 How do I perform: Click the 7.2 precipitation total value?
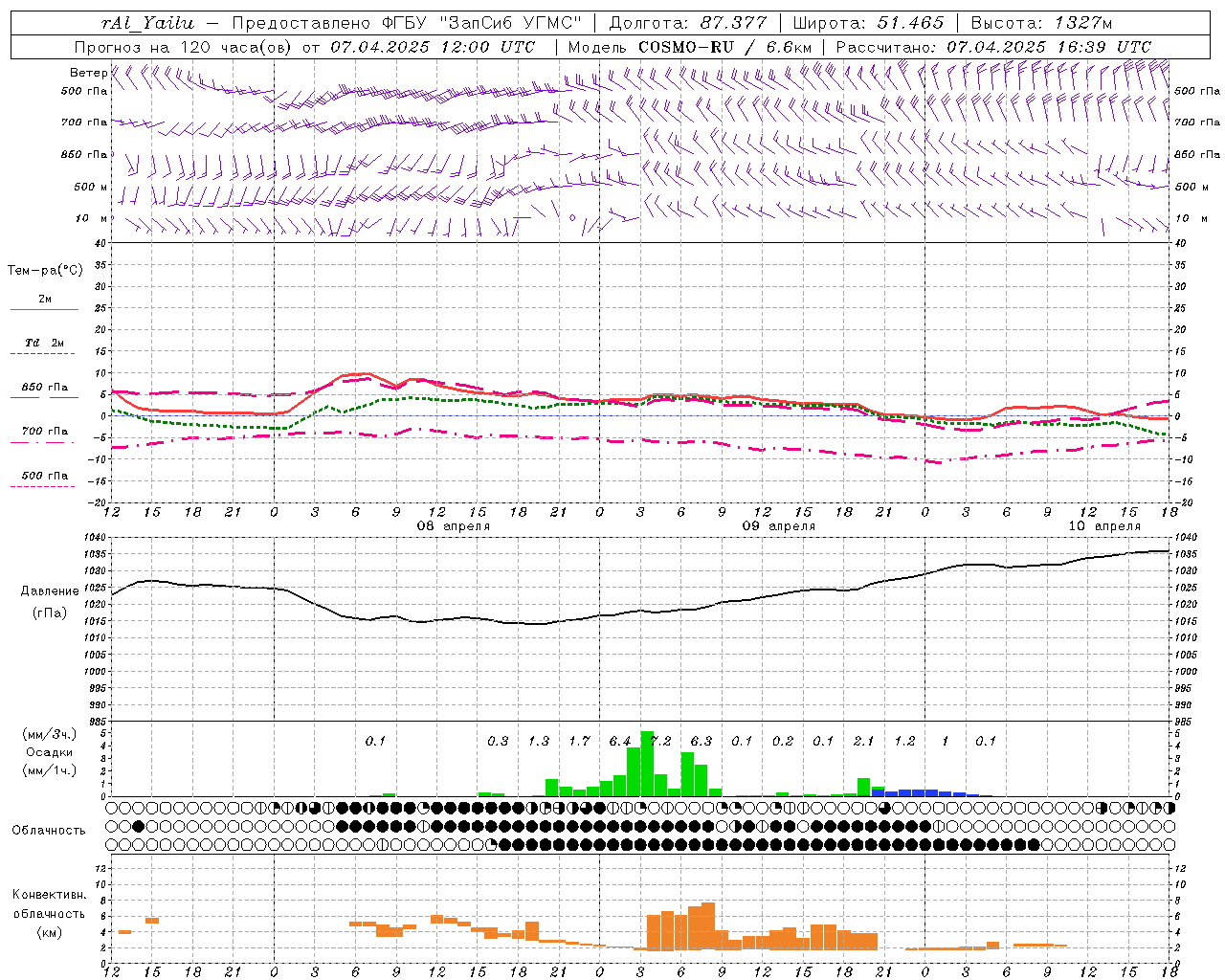(661, 741)
